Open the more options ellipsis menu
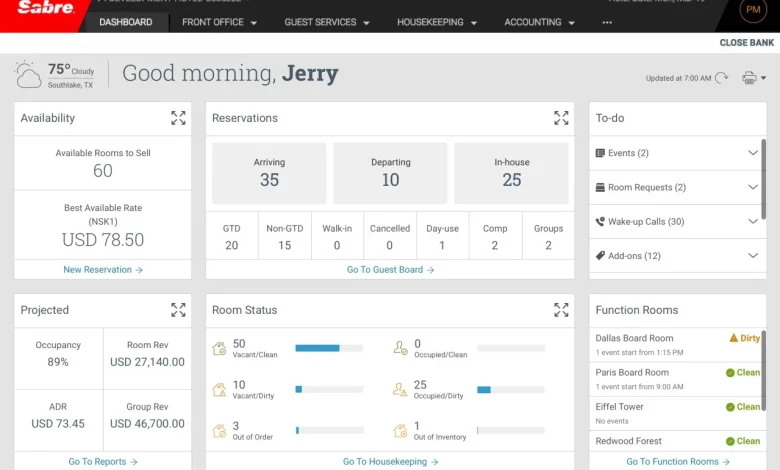Screen dimensions: 780x470 607,22
